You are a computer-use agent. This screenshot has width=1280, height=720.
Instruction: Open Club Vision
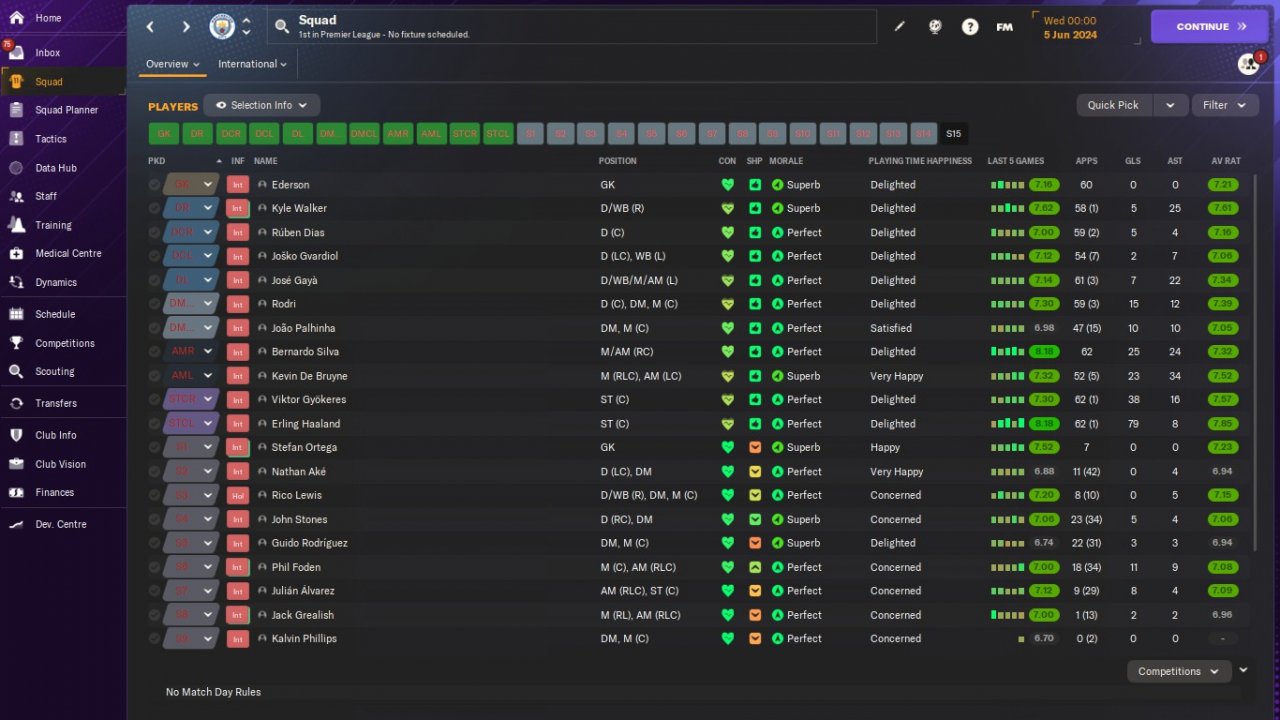click(60, 464)
